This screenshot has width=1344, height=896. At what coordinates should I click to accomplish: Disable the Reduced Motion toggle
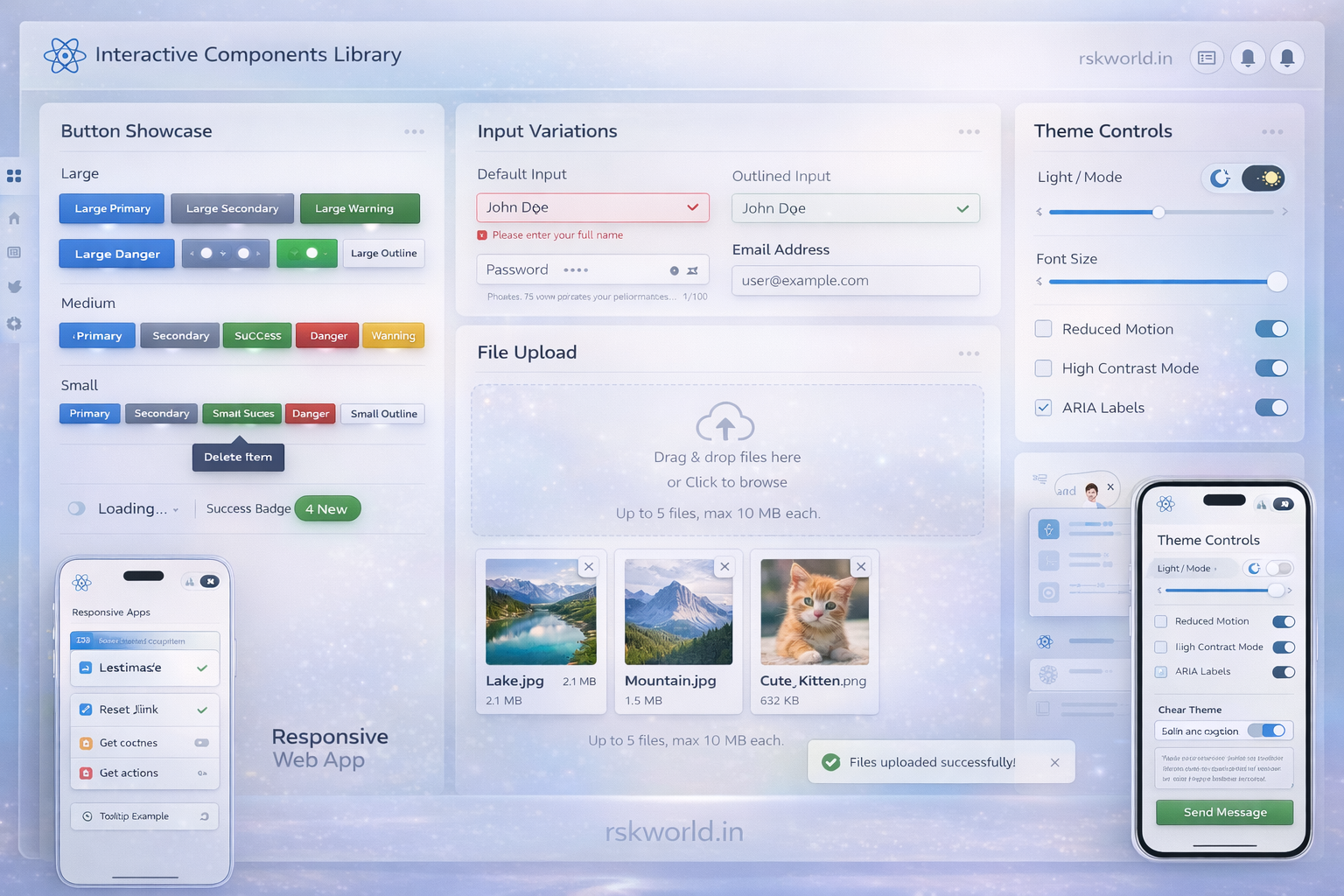[1271, 328]
